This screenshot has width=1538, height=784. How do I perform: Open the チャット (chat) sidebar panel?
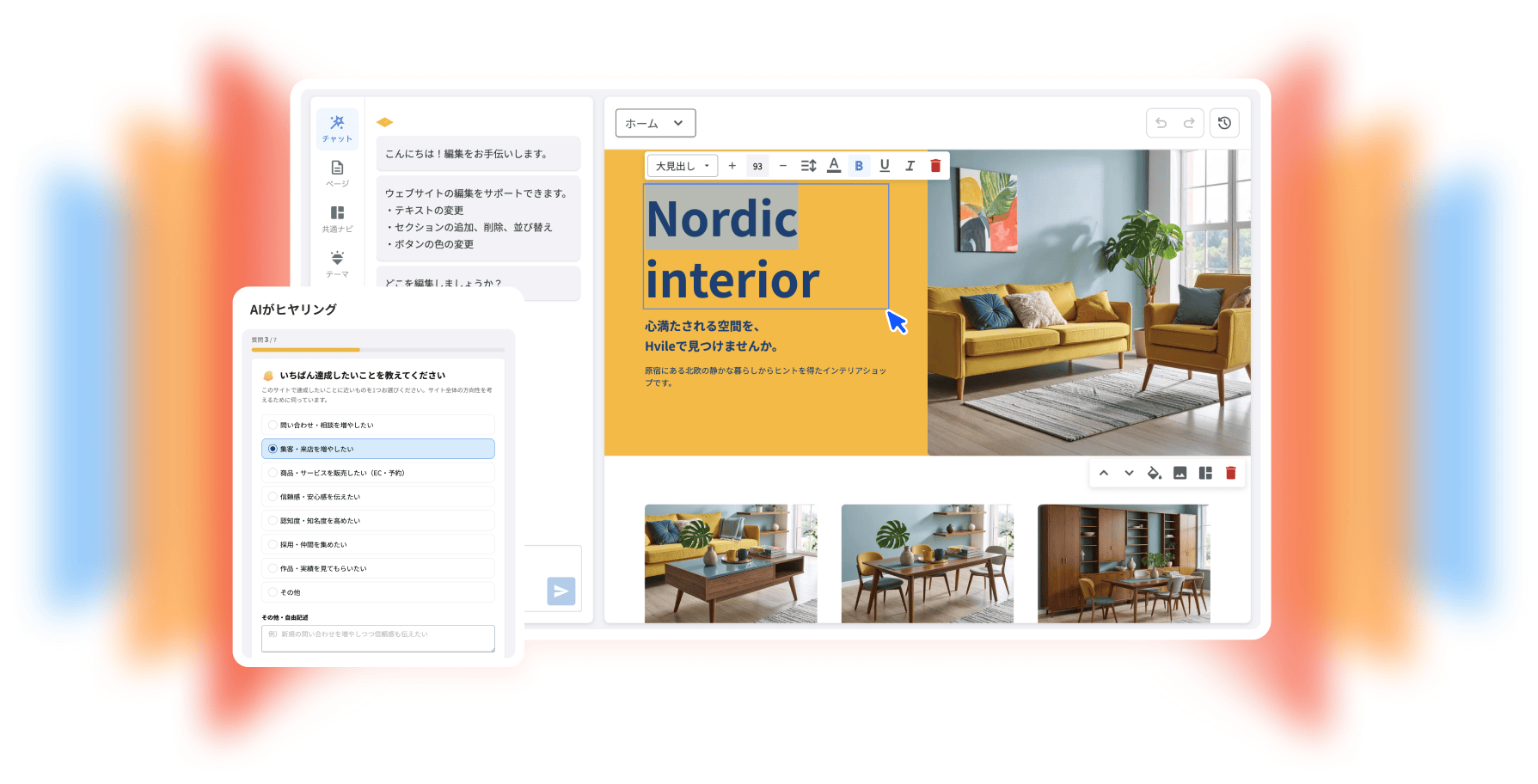(337, 128)
